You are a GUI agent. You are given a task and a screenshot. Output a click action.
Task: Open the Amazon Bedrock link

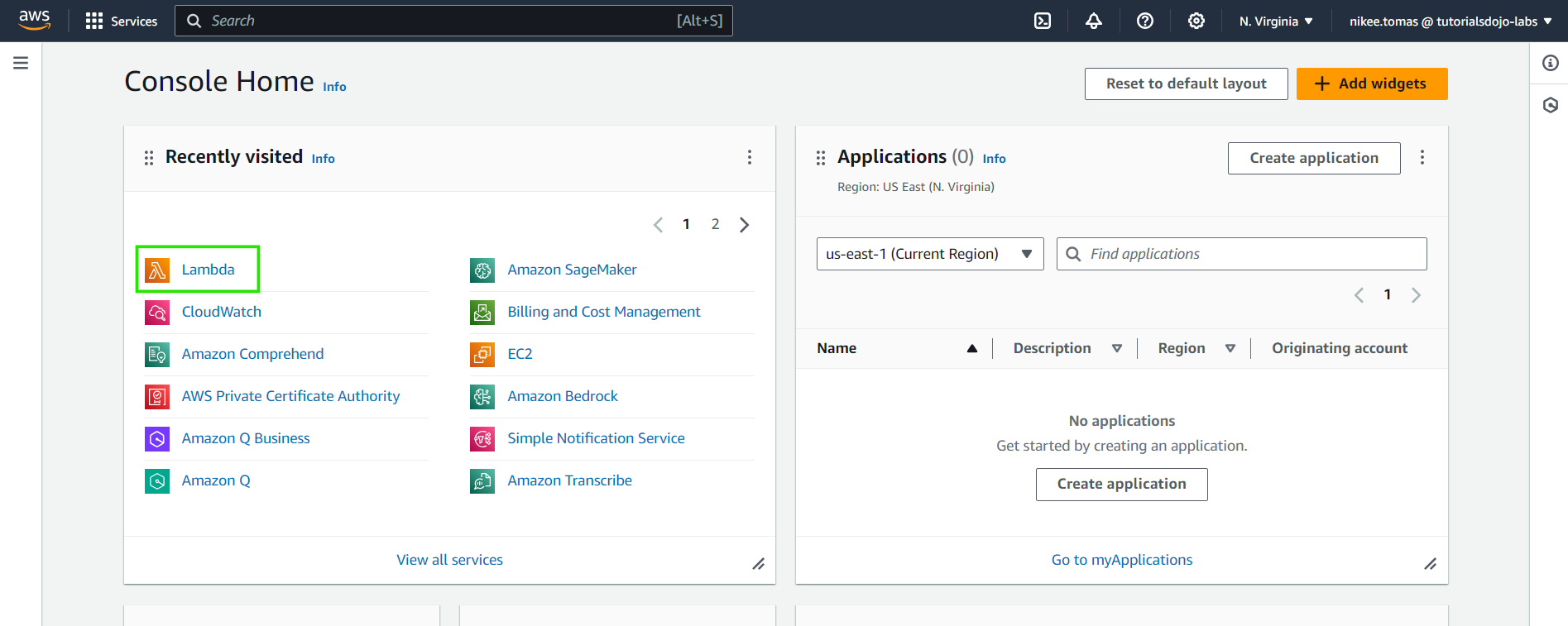563,396
